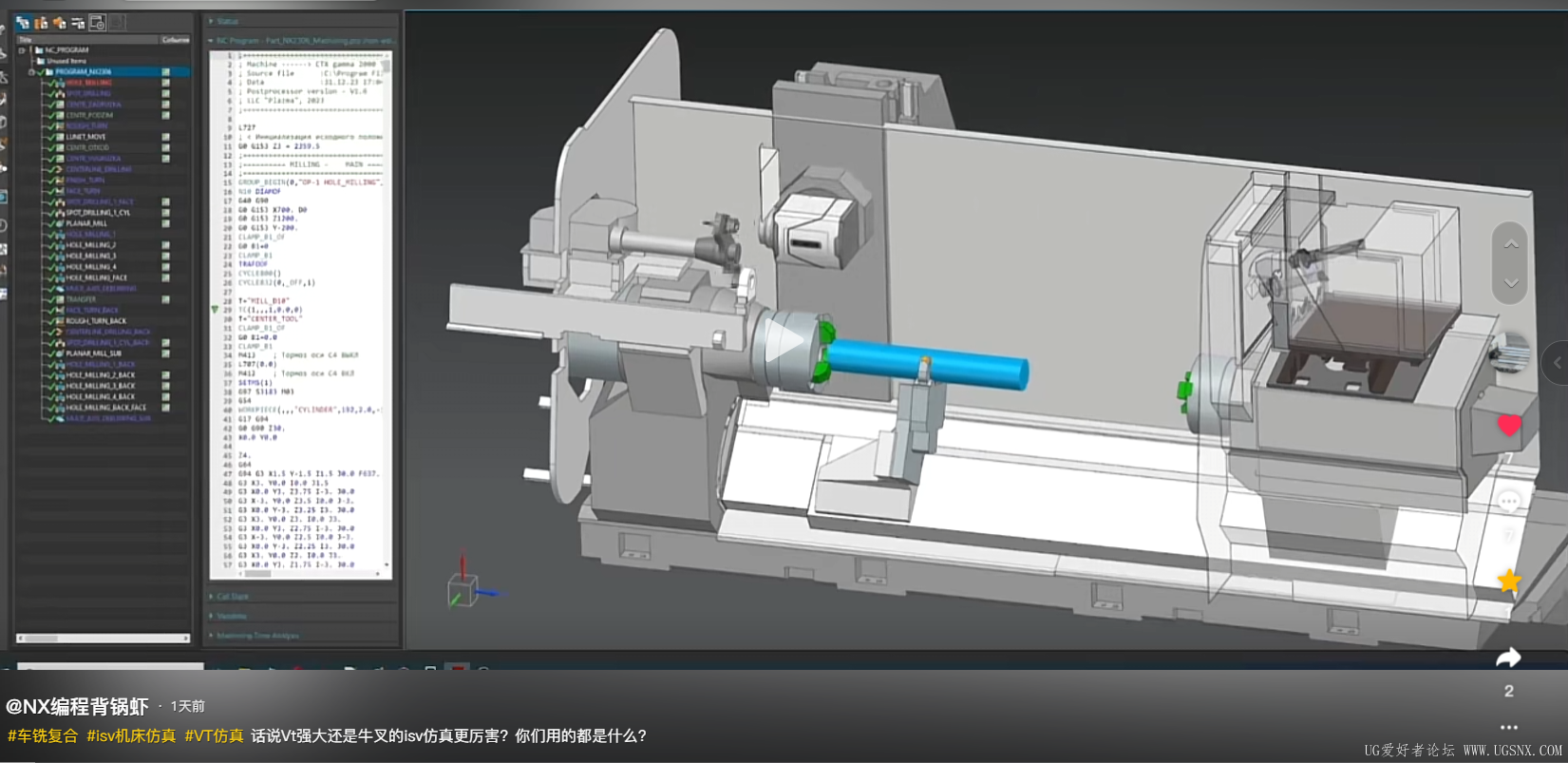
Task: Click the toolpath status icon in PROGRAM_NX2306 row
Action: [x=165, y=72]
